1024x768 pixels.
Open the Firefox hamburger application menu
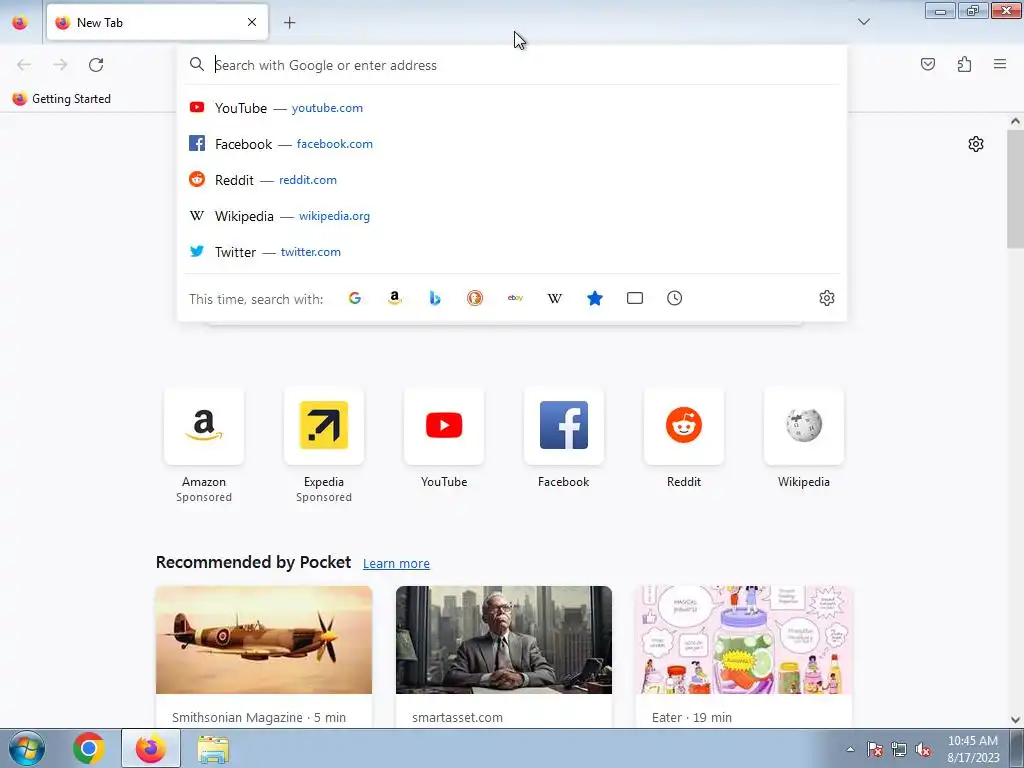click(x=1000, y=64)
